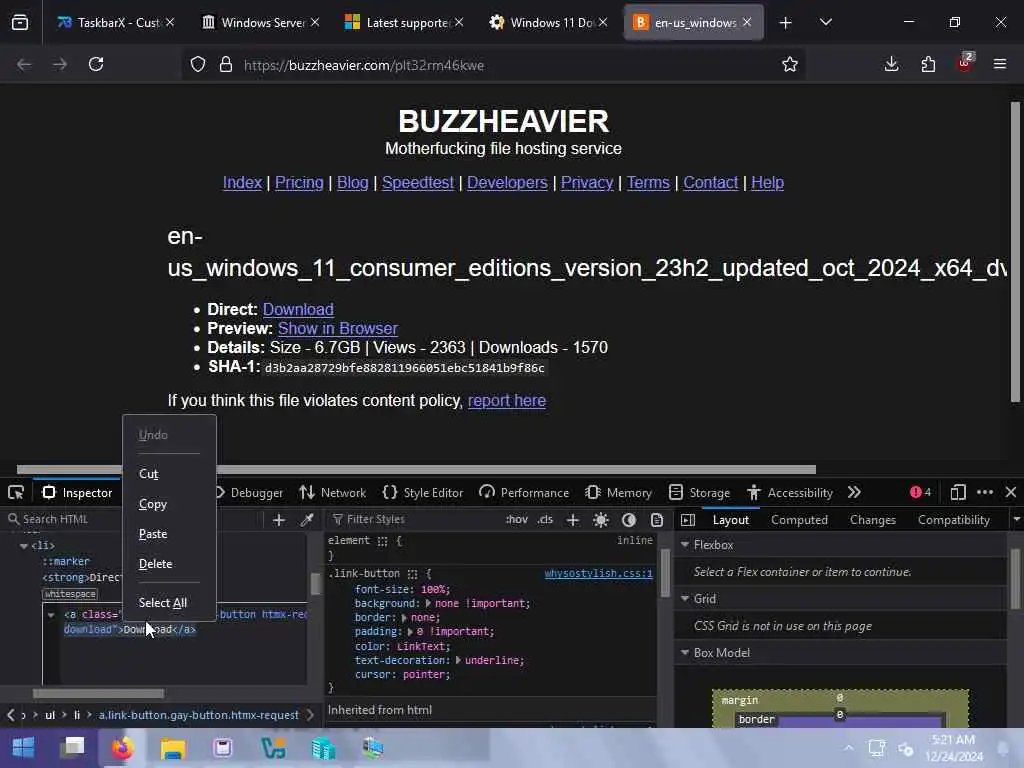View site security lock info
The width and height of the screenshot is (1024, 768).
pos(226,65)
